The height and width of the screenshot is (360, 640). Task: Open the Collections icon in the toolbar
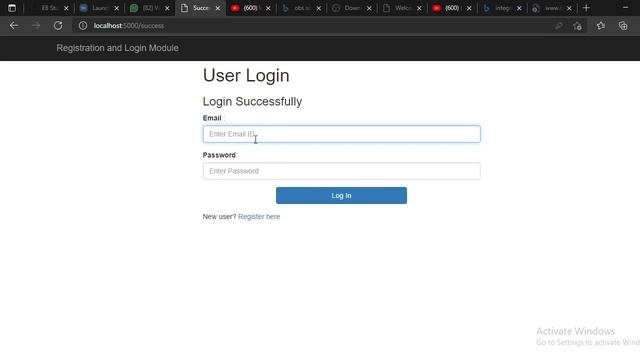[623, 26]
